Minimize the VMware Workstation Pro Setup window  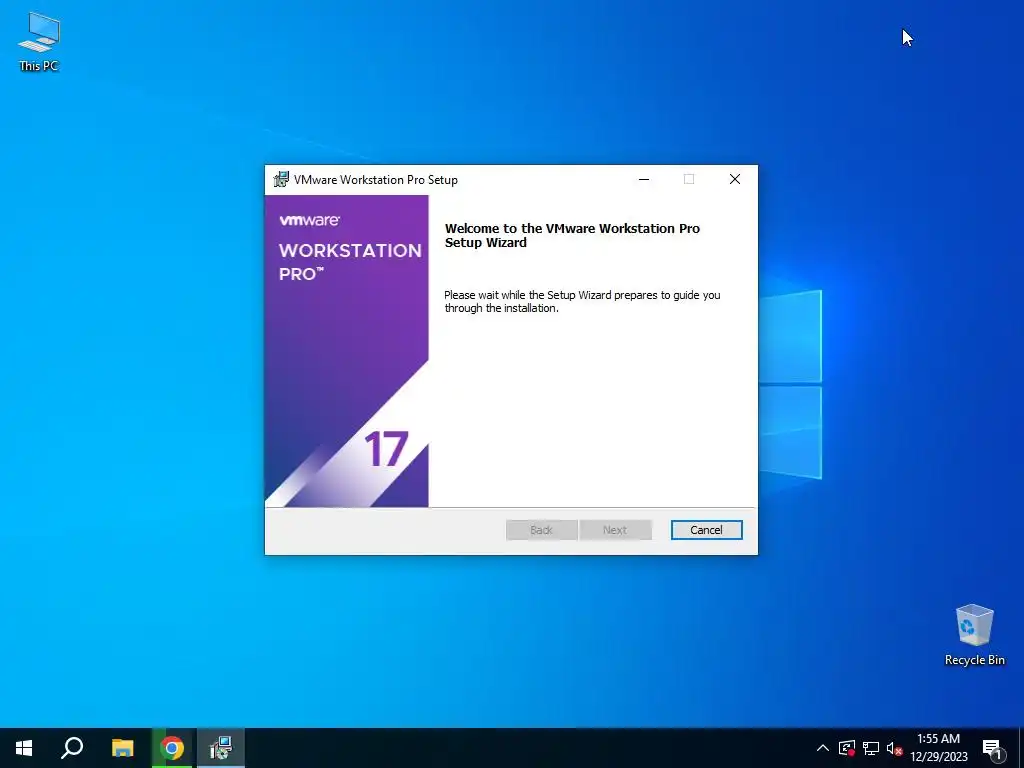(644, 180)
